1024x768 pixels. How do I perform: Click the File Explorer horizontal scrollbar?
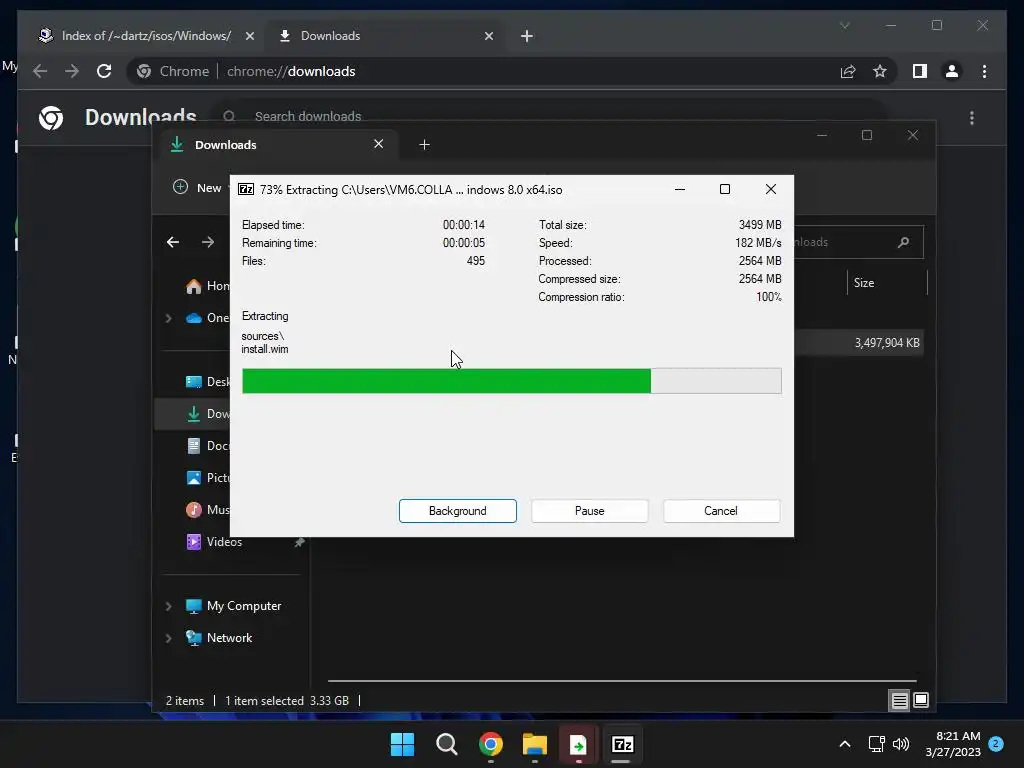tap(622, 680)
